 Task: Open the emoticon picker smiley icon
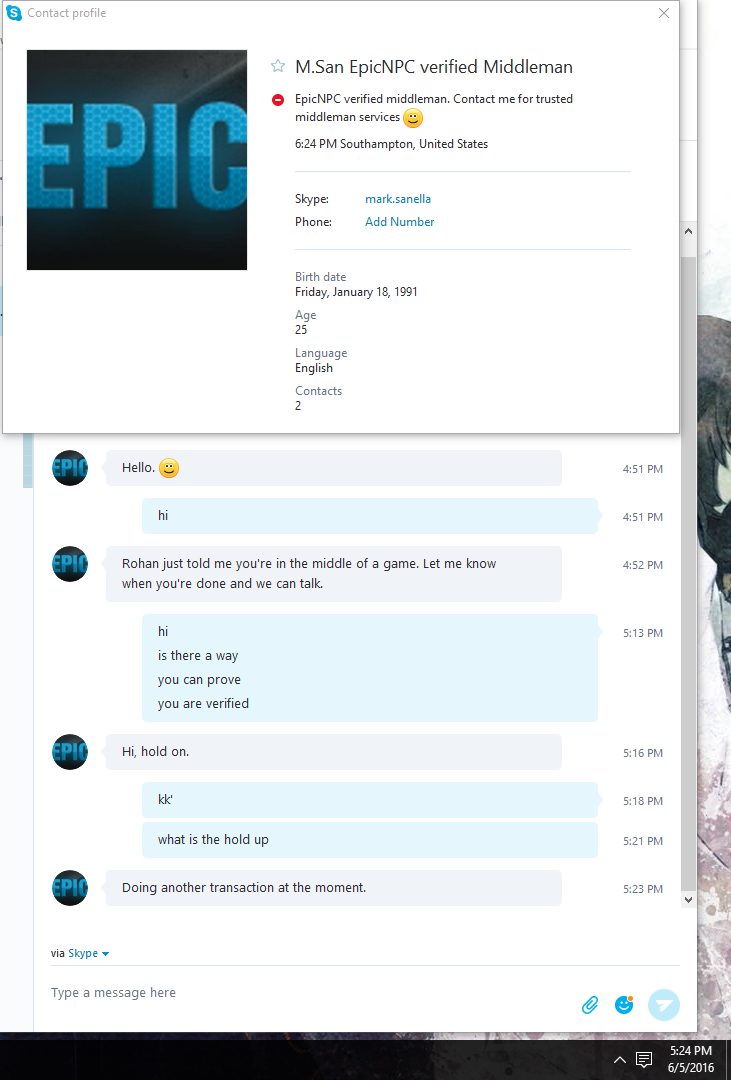pyautogui.click(x=624, y=1005)
